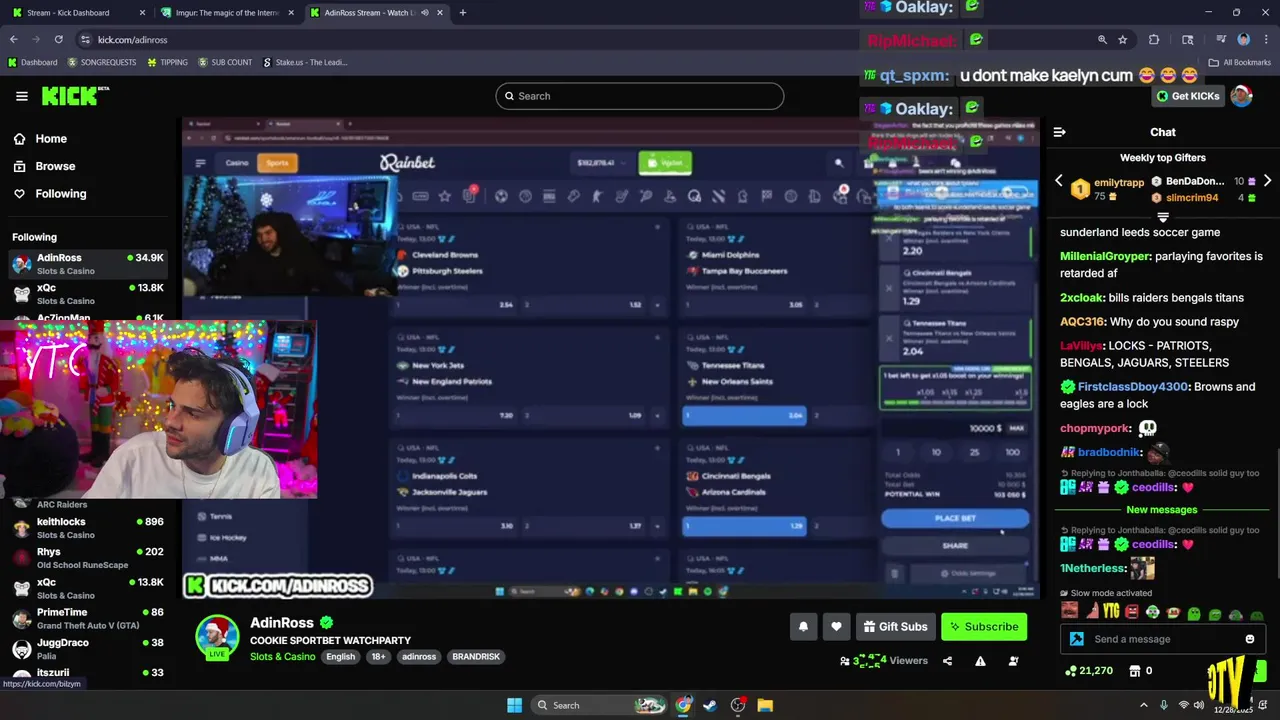Open Chrome media controls icon
The height and width of the screenshot is (720, 1280).
[1221, 39]
